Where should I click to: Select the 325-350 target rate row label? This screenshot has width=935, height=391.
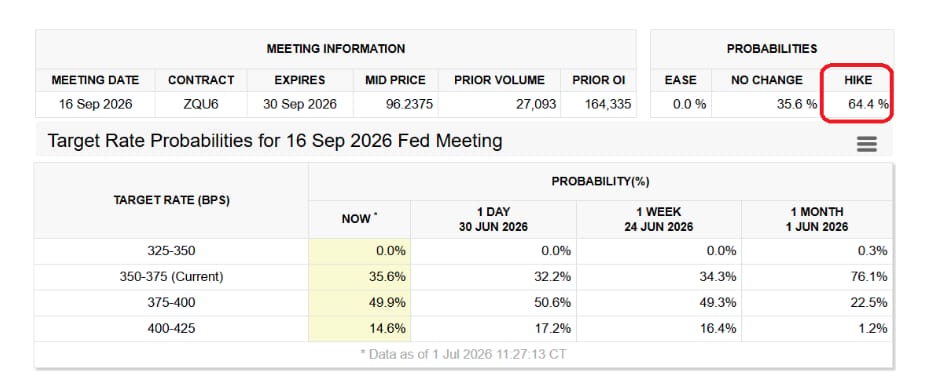point(171,251)
